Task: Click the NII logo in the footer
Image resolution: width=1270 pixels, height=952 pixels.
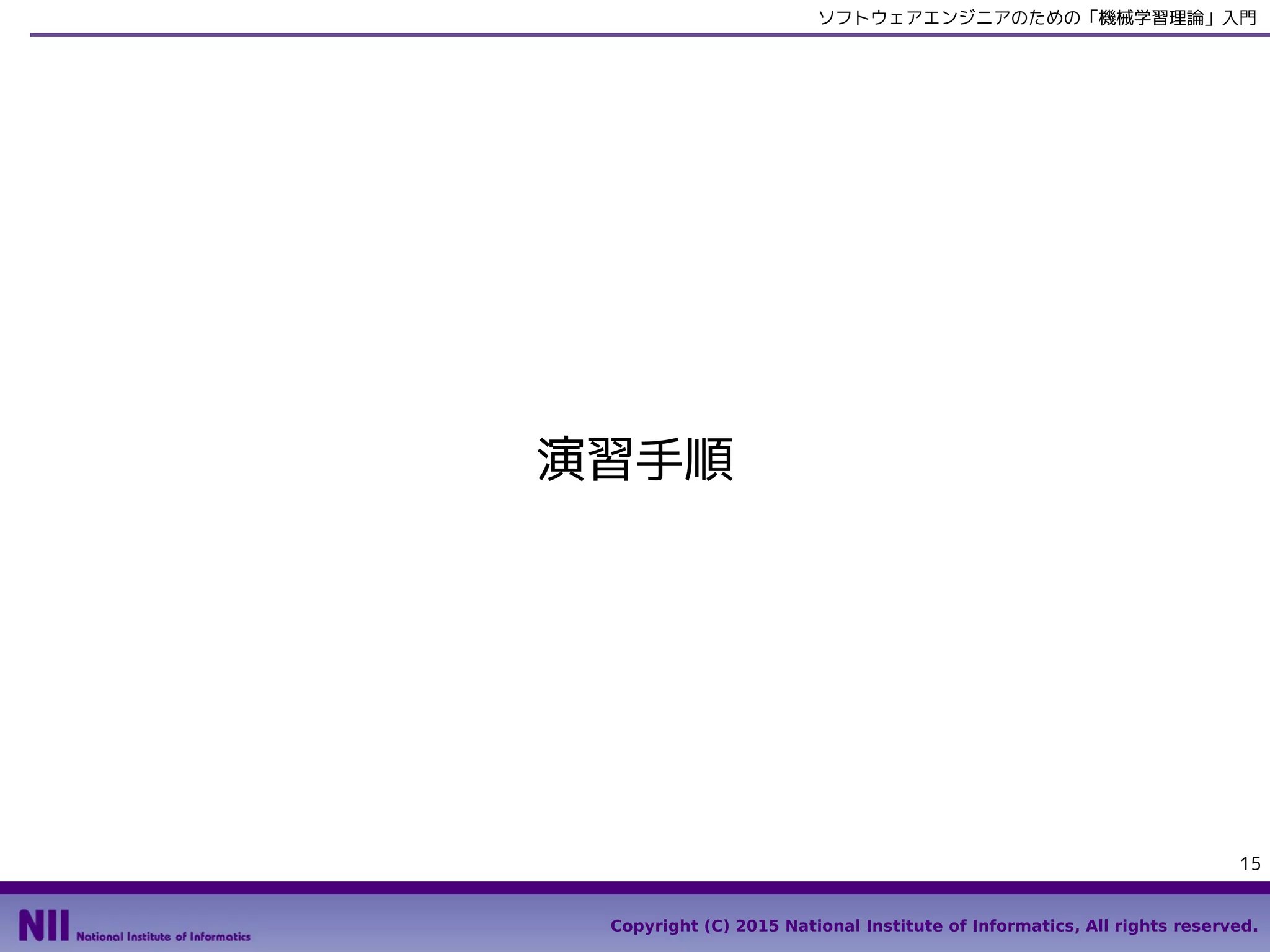Action: (44, 925)
